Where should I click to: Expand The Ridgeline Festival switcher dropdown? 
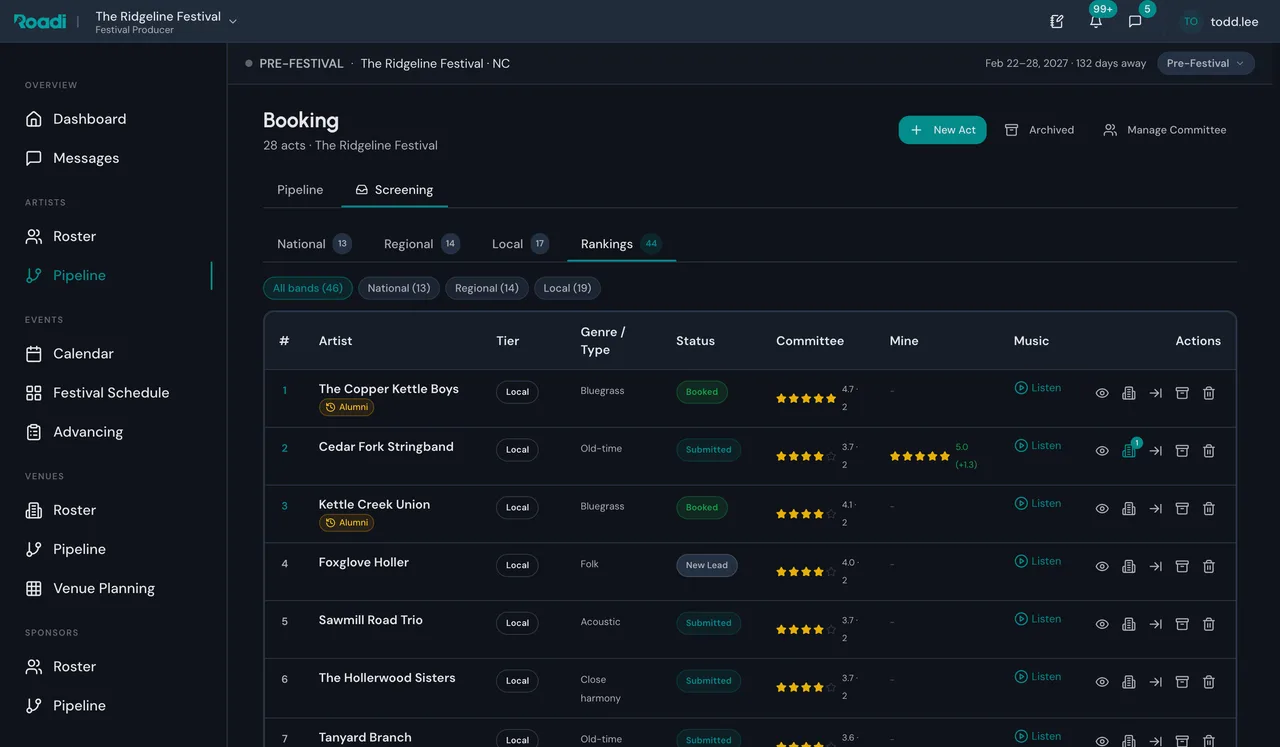click(x=166, y=21)
